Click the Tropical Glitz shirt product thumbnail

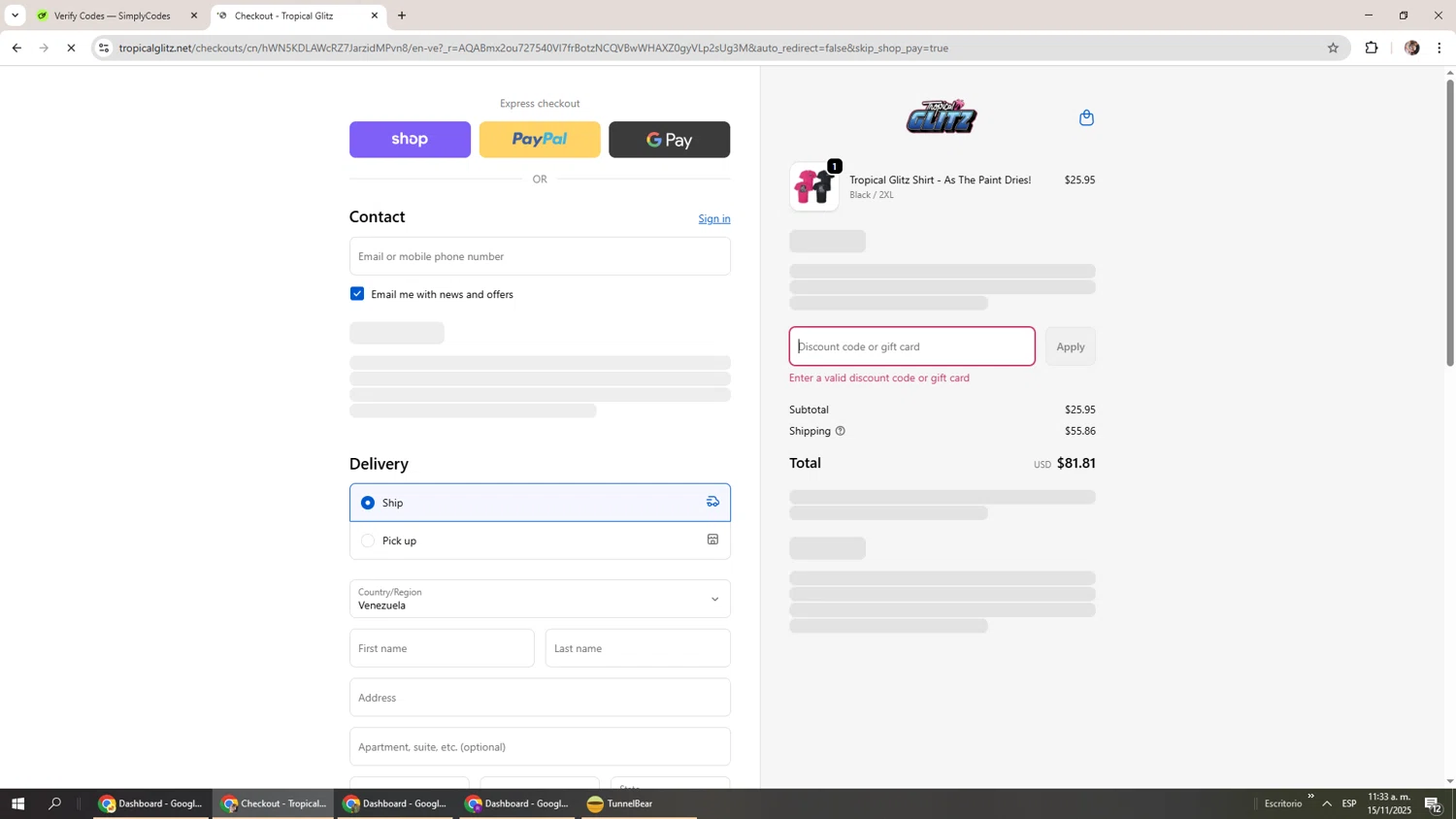coord(814,186)
